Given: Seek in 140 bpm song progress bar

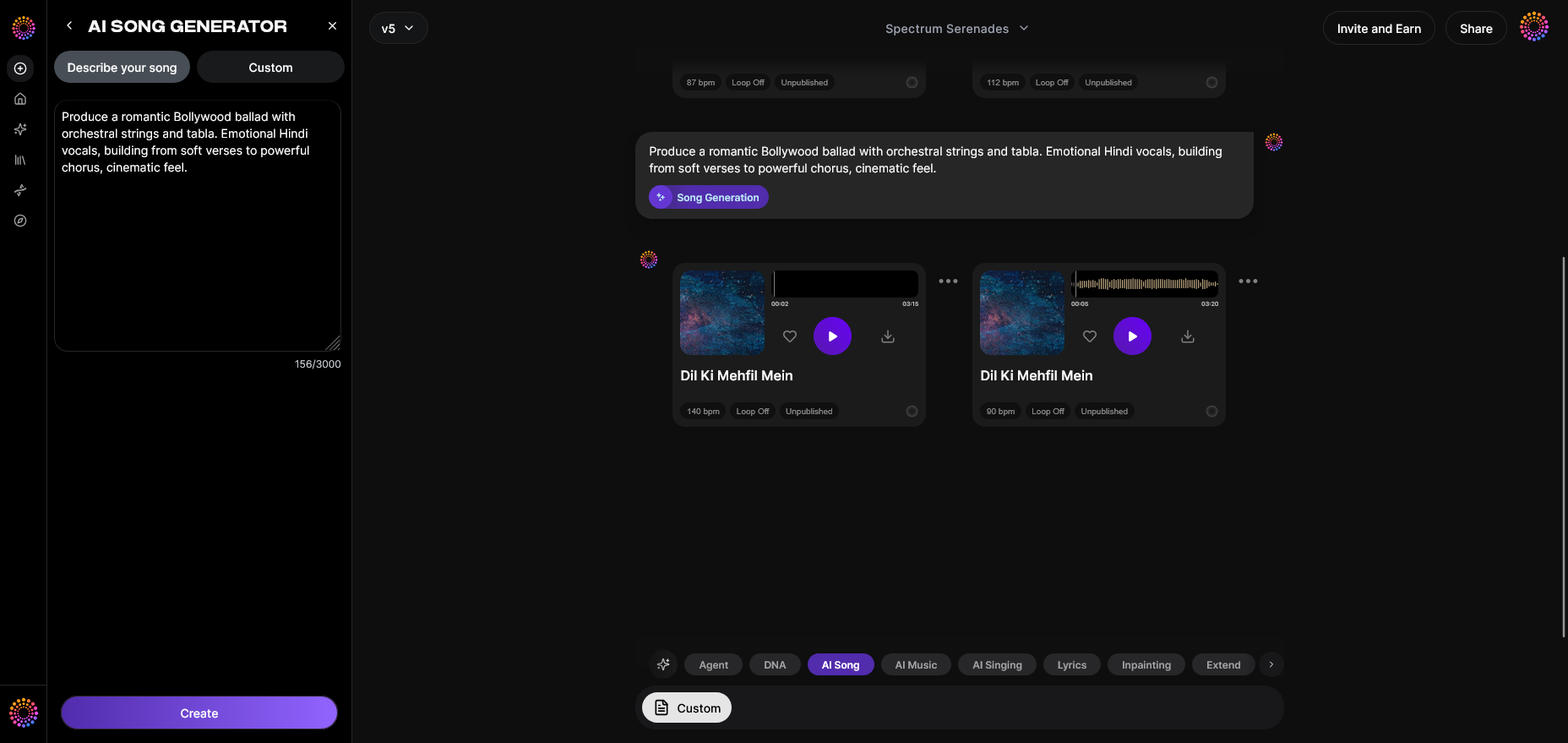Looking at the screenshot, I should [845, 284].
